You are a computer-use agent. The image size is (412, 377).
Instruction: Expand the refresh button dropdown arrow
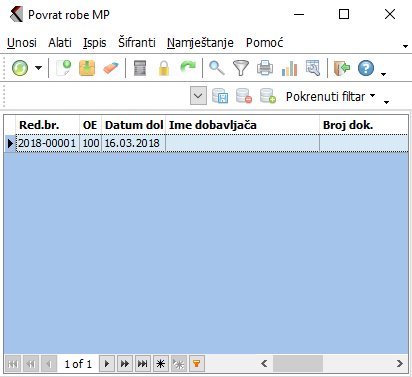point(39,68)
